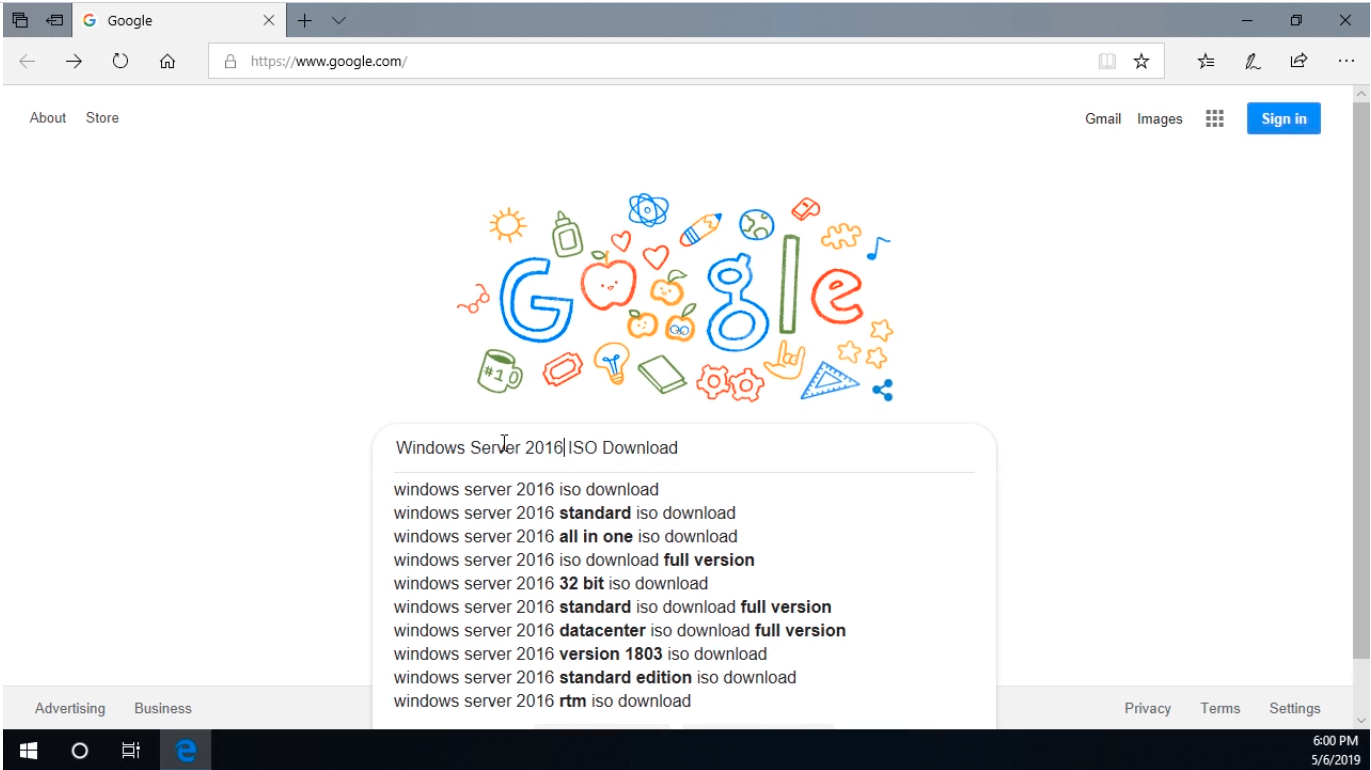
Task: Pick the 'version 1803' iso download suggestion
Action: tap(580, 654)
